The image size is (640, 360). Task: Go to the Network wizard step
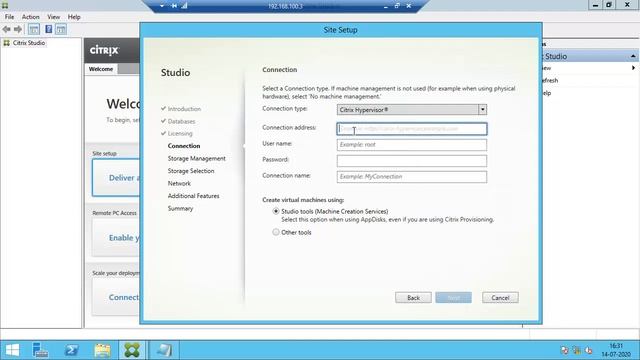(179, 183)
